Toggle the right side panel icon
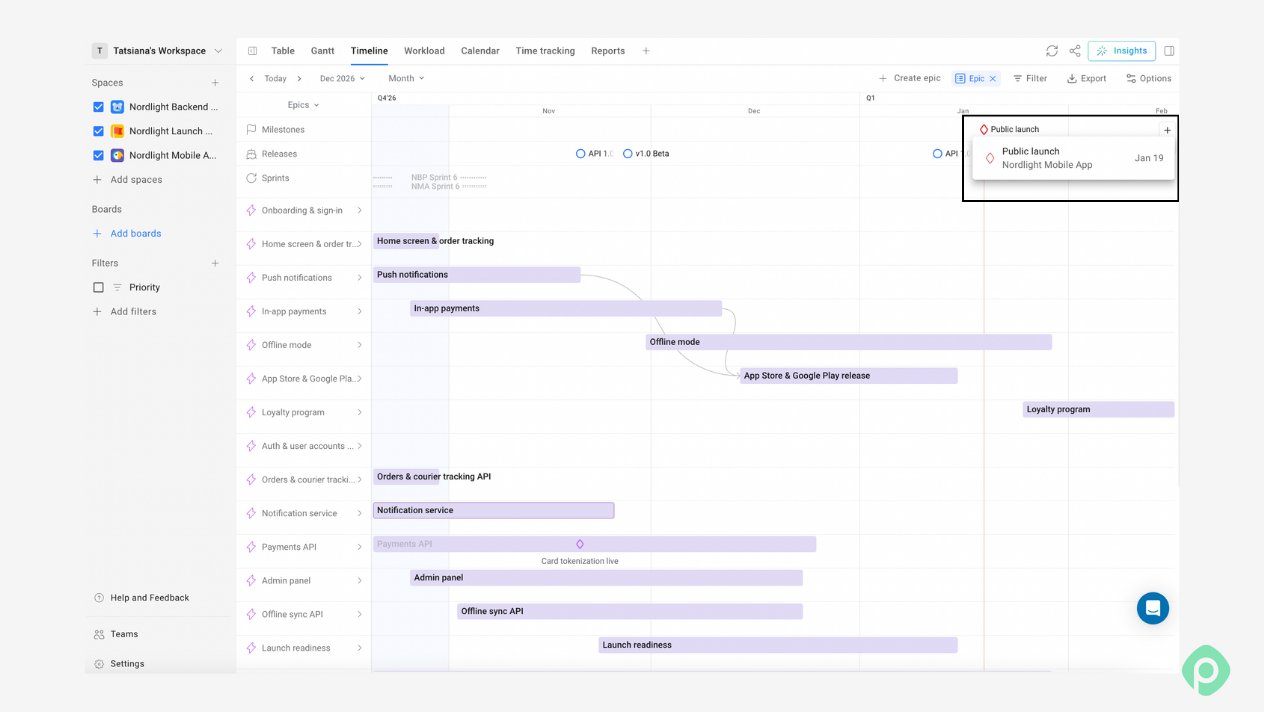 (1169, 51)
